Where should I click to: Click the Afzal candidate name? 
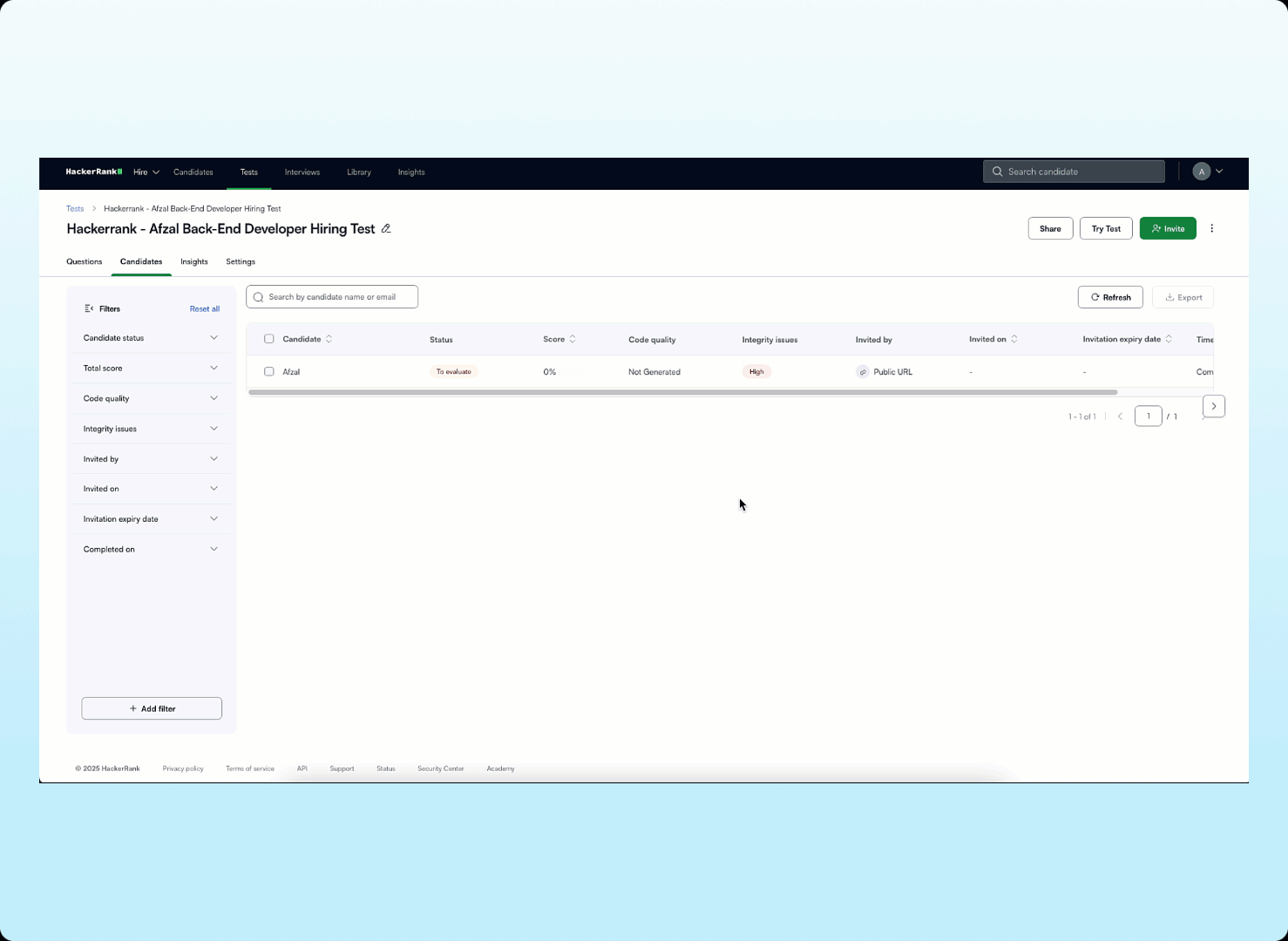coord(291,372)
